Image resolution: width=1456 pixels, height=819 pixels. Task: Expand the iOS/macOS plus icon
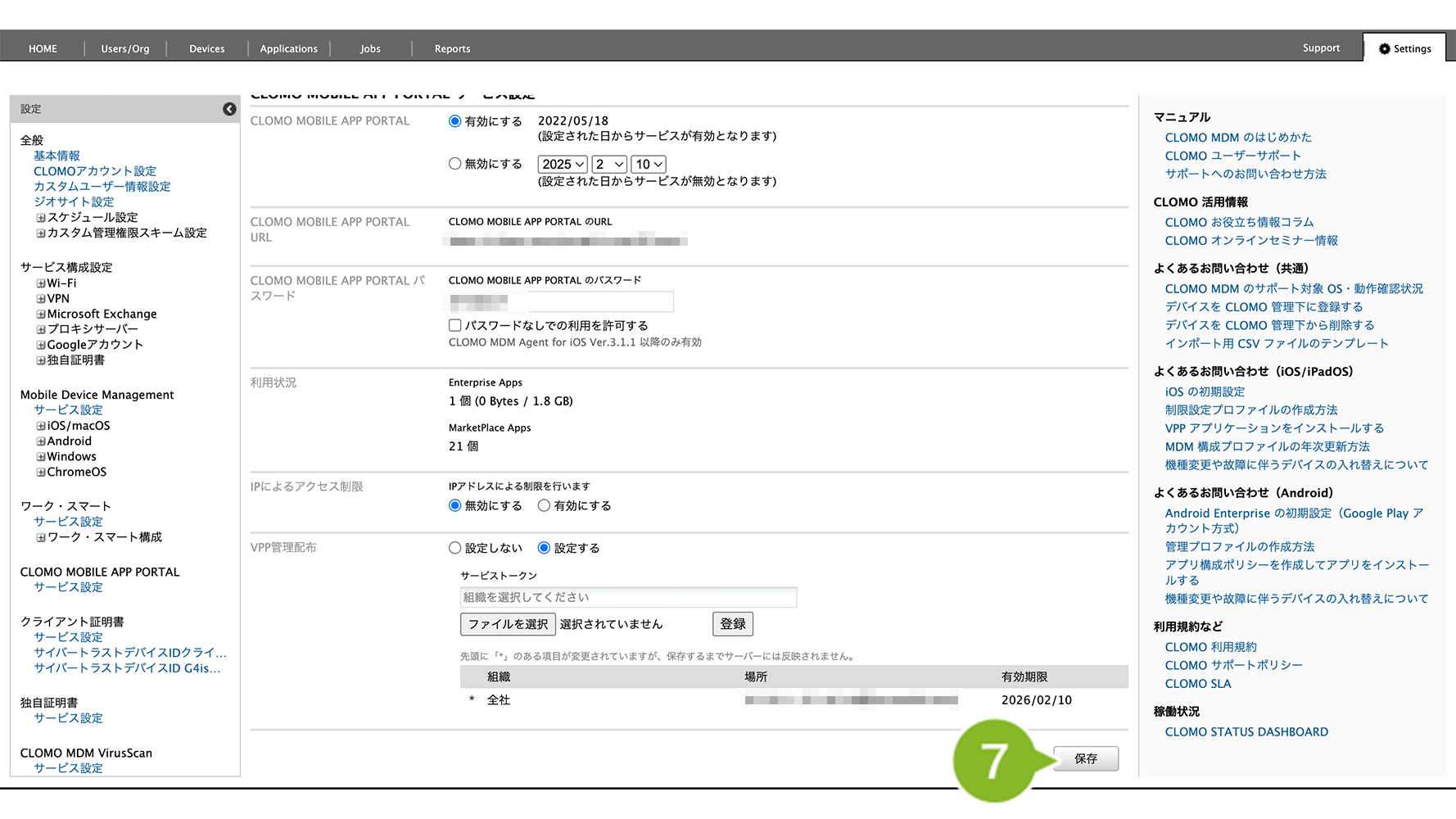pos(40,426)
